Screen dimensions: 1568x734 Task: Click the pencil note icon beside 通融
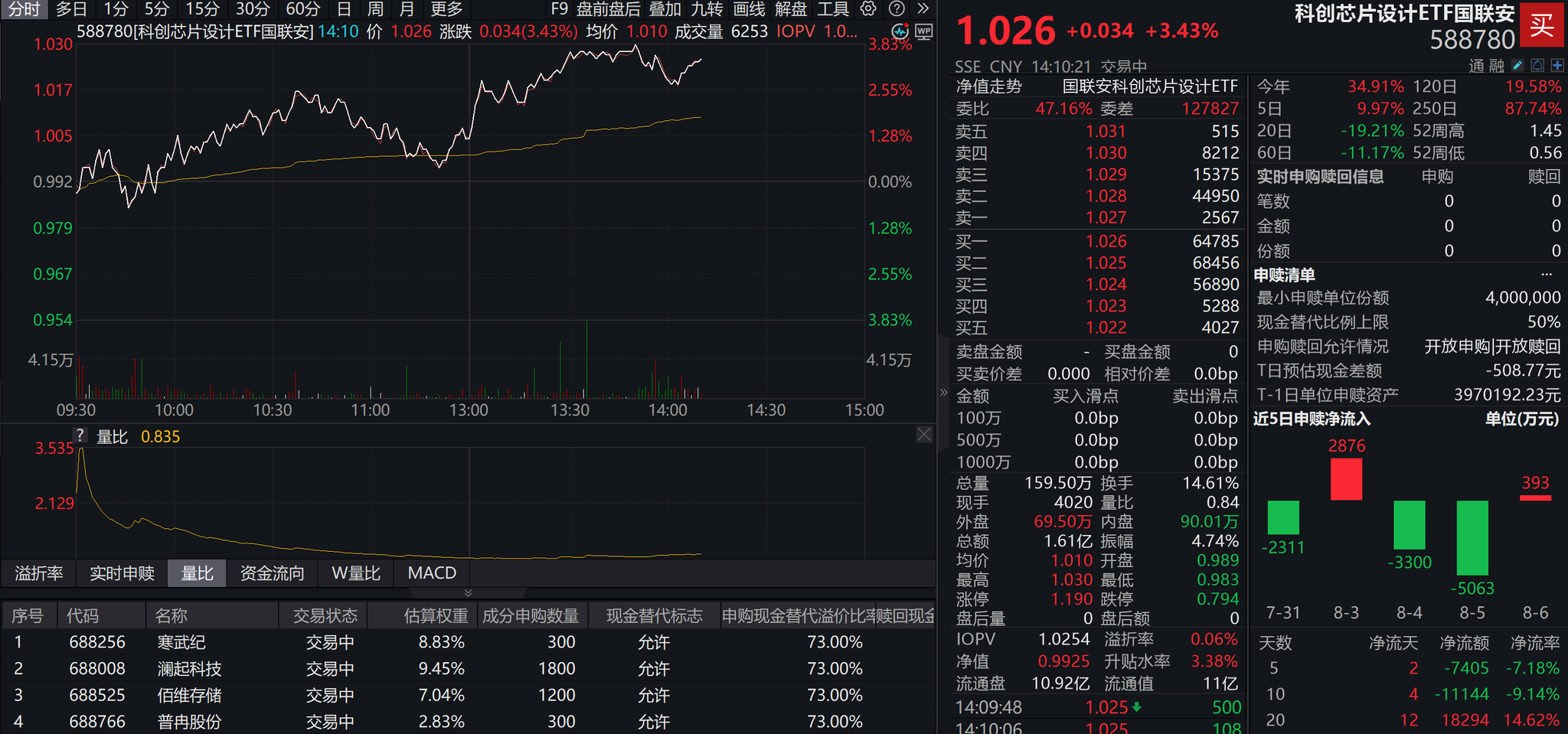click(1517, 66)
